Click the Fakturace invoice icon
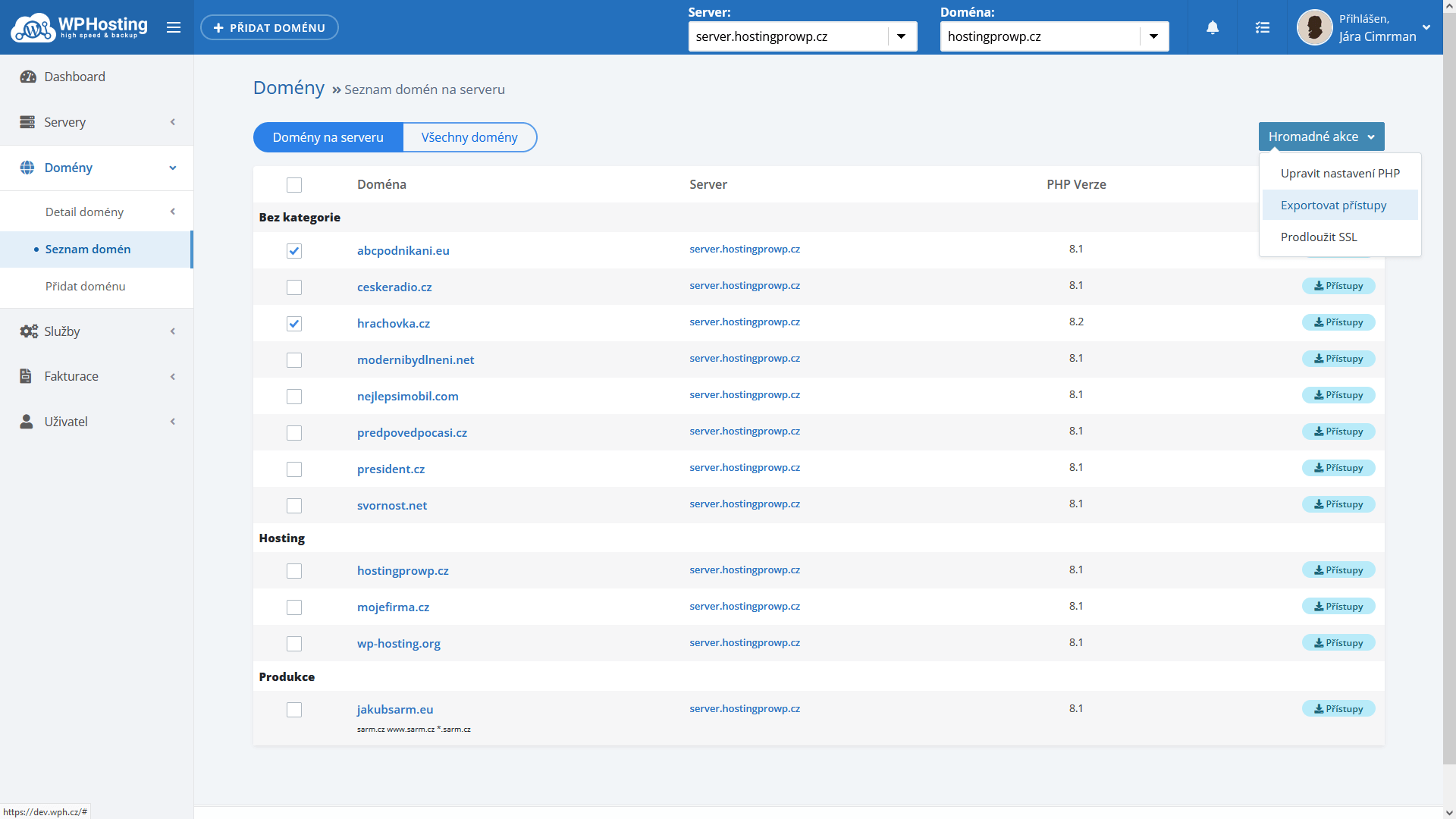 pos(26,376)
